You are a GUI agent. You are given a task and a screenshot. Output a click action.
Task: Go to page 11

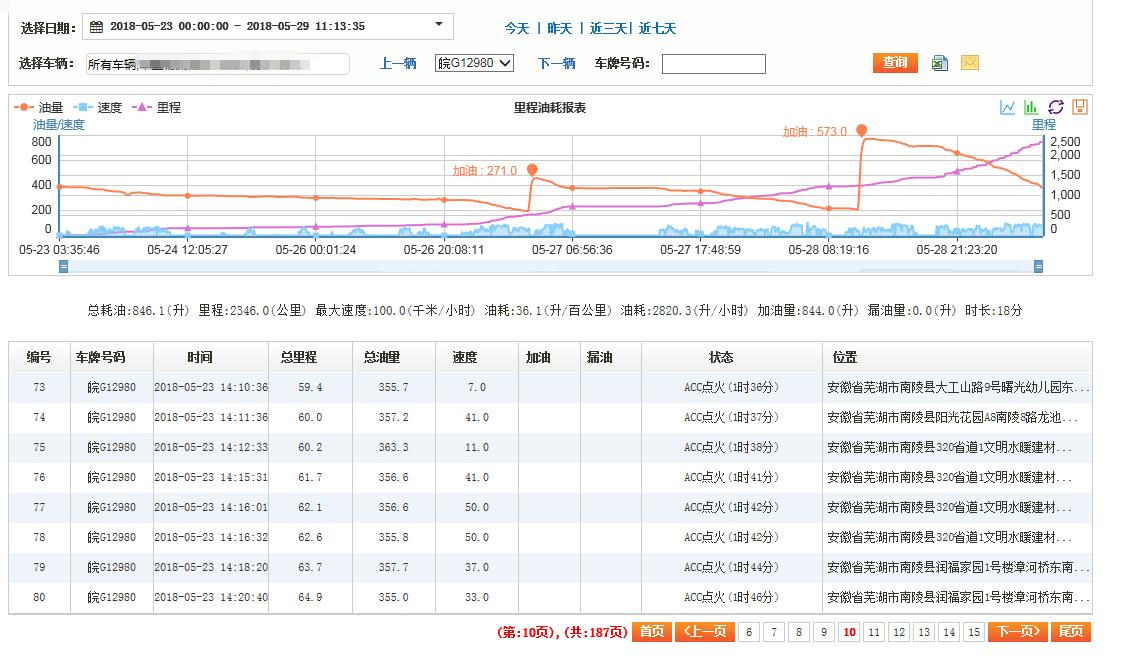click(874, 632)
